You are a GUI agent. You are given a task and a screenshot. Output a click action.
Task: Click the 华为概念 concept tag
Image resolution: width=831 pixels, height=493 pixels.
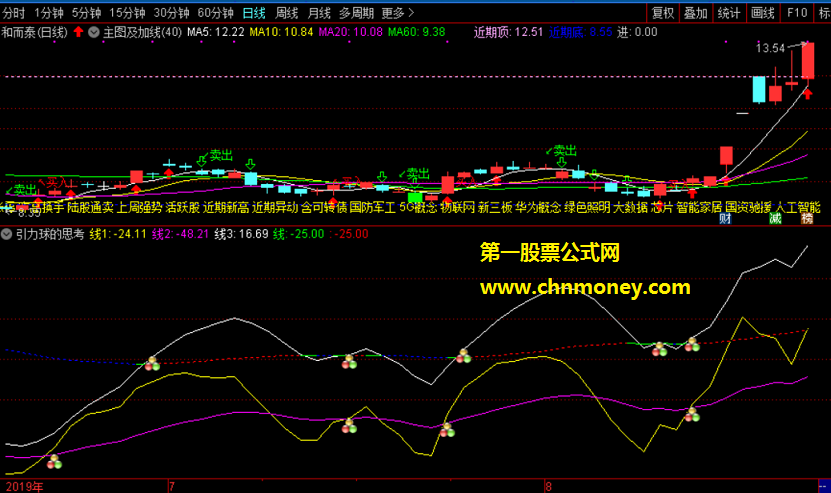(x=538, y=207)
